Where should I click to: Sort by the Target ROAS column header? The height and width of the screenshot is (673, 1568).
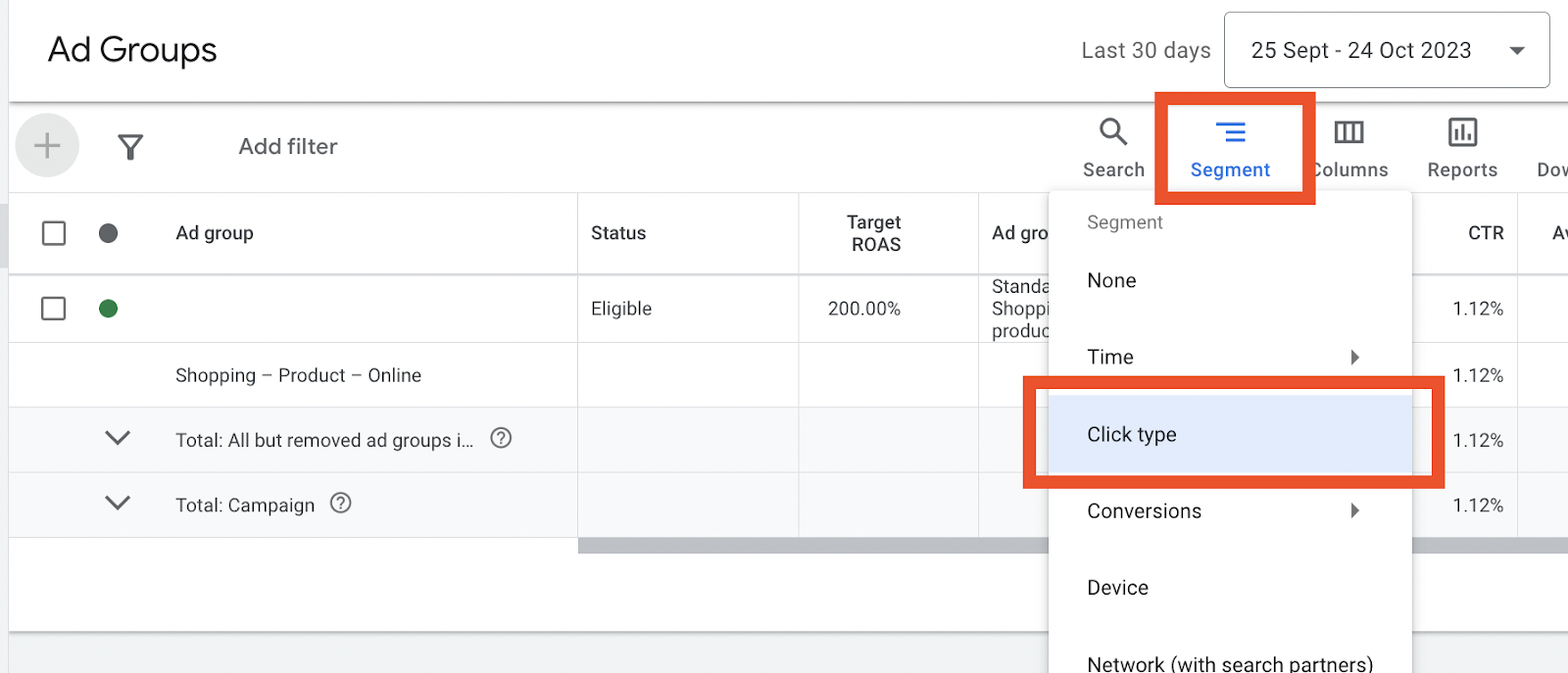click(x=874, y=233)
